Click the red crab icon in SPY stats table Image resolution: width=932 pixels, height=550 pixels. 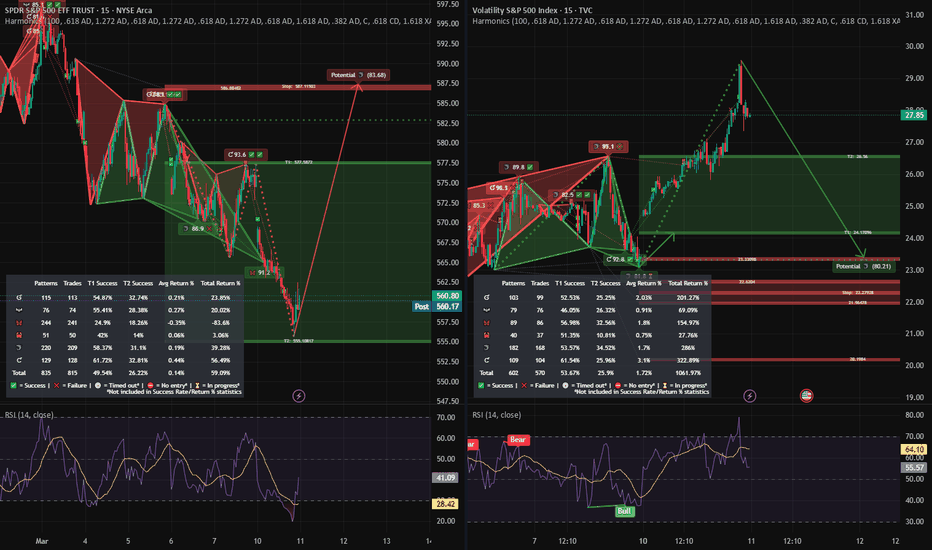tap(19, 335)
